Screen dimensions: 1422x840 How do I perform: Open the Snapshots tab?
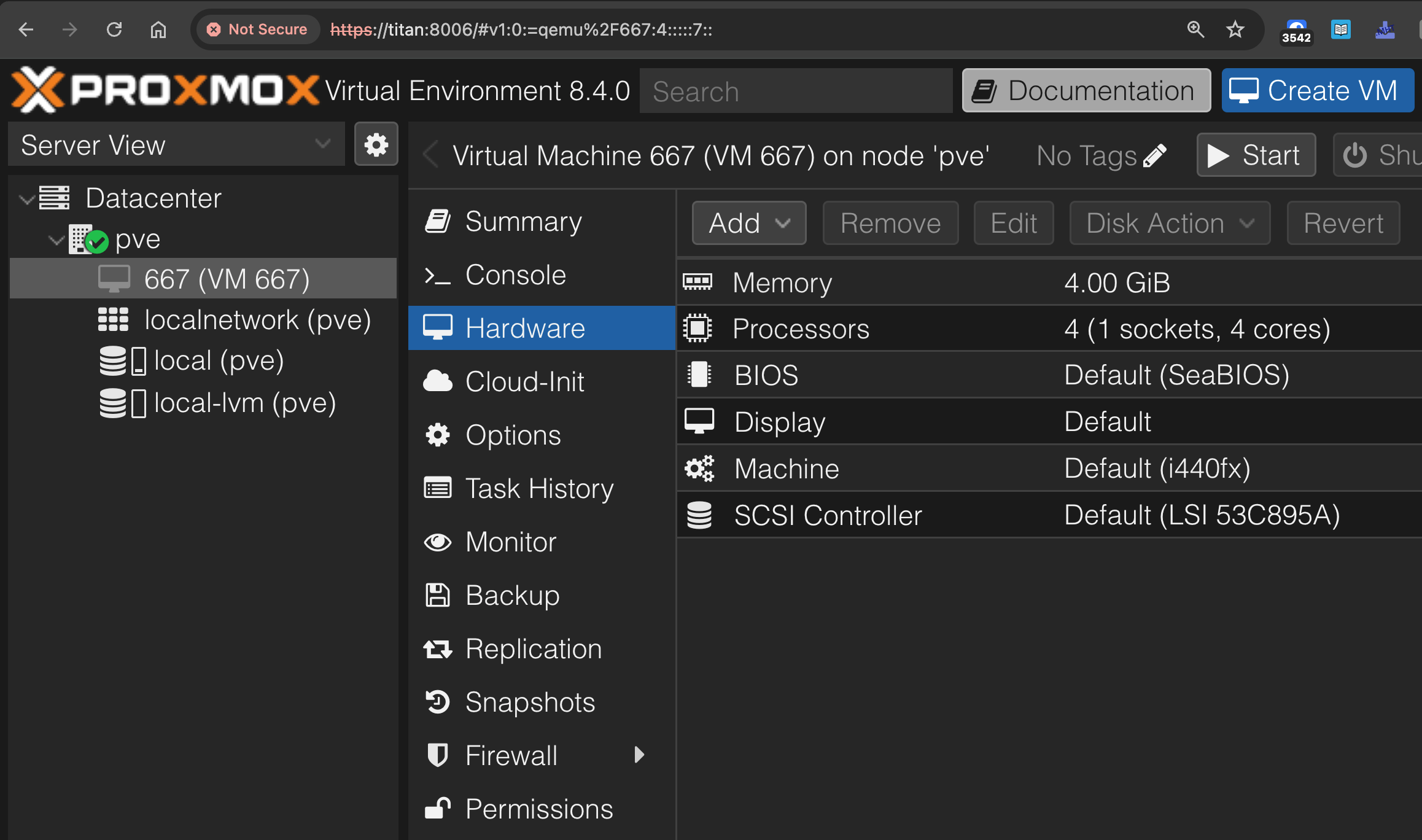pyautogui.click(x=542, y=702)
